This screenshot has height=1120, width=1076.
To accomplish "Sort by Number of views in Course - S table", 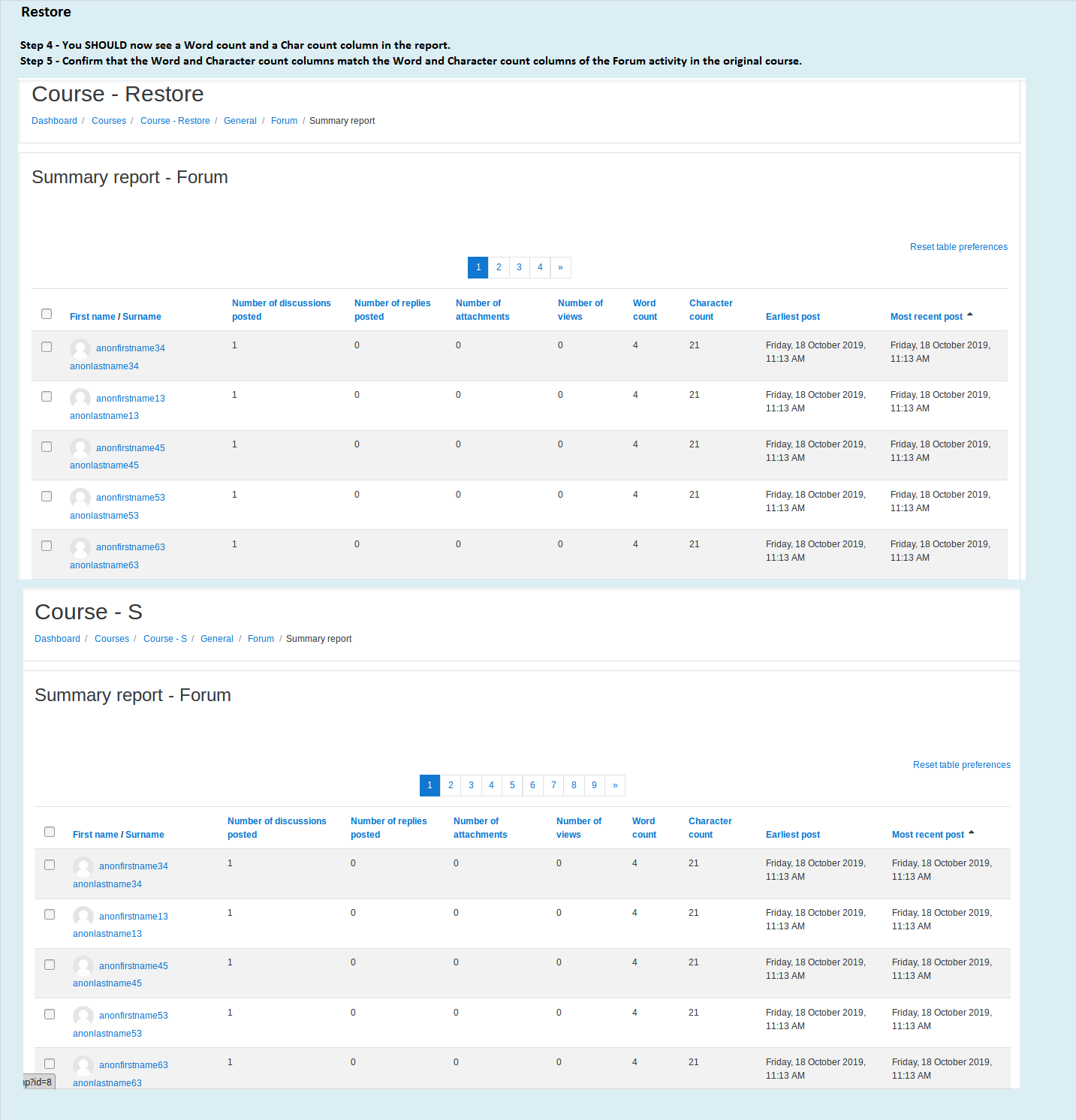I will pos(579,828).
